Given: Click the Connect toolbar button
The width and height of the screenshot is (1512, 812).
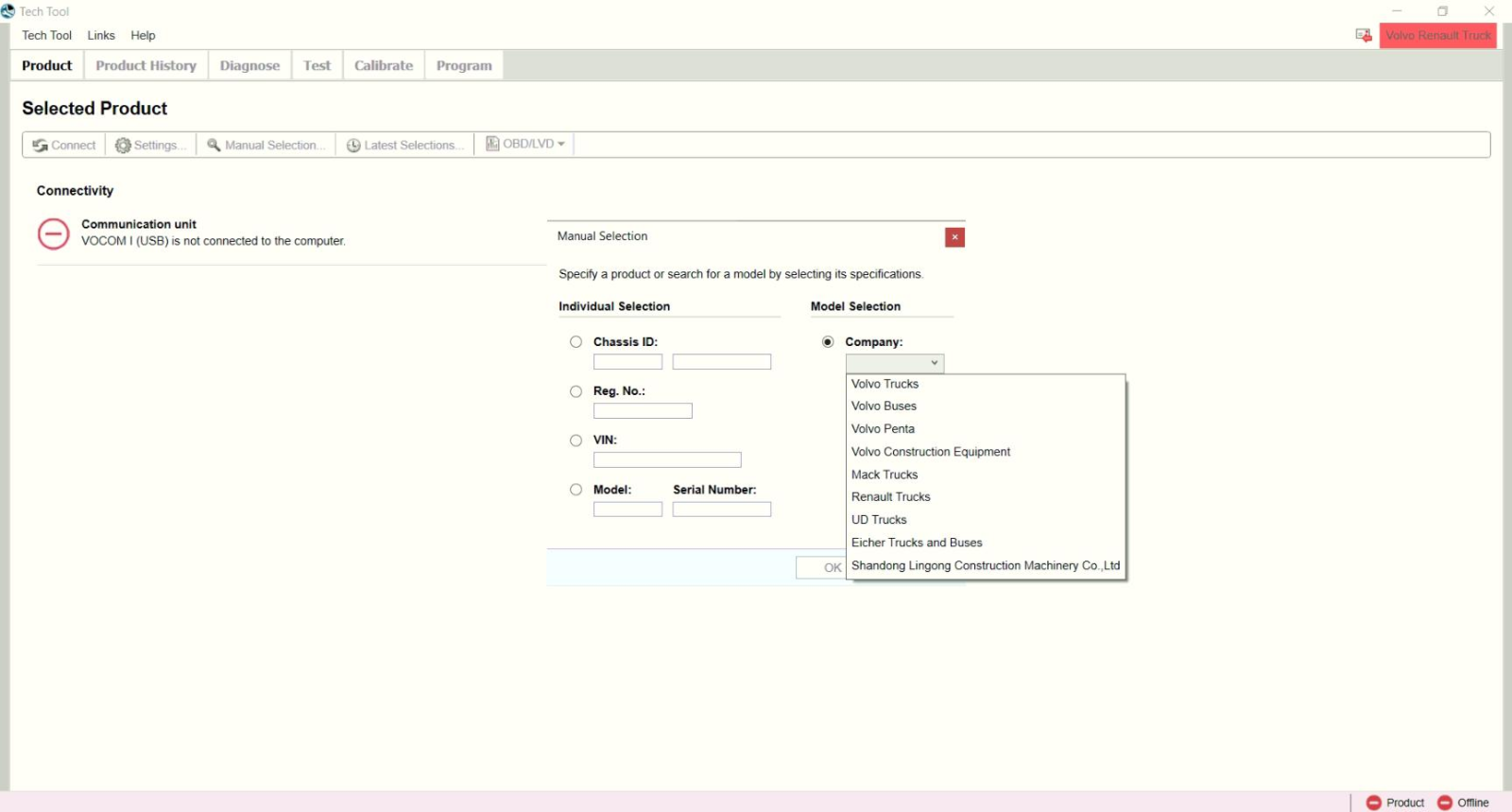Looking at the screenshot, I should [63, 145].
